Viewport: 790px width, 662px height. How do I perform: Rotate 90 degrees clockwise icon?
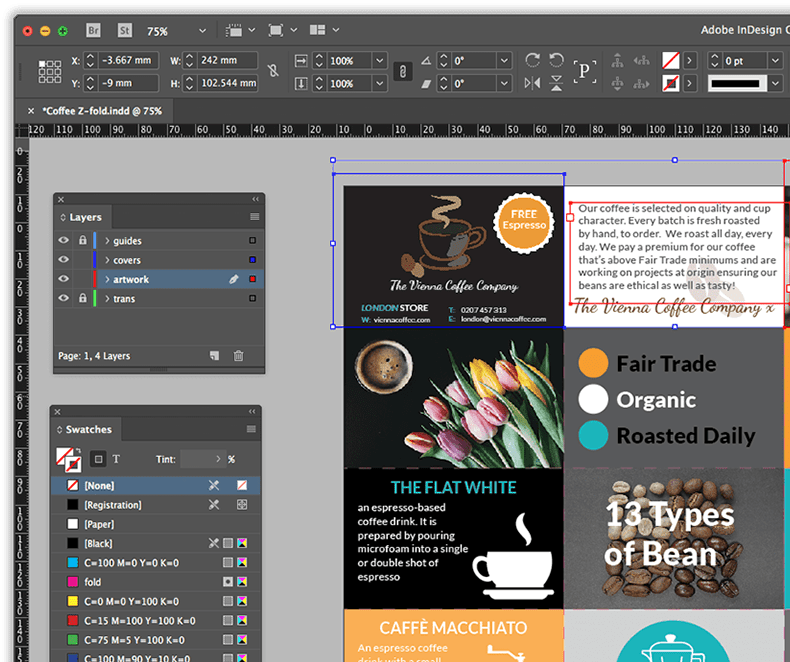(x=533, y=60)
